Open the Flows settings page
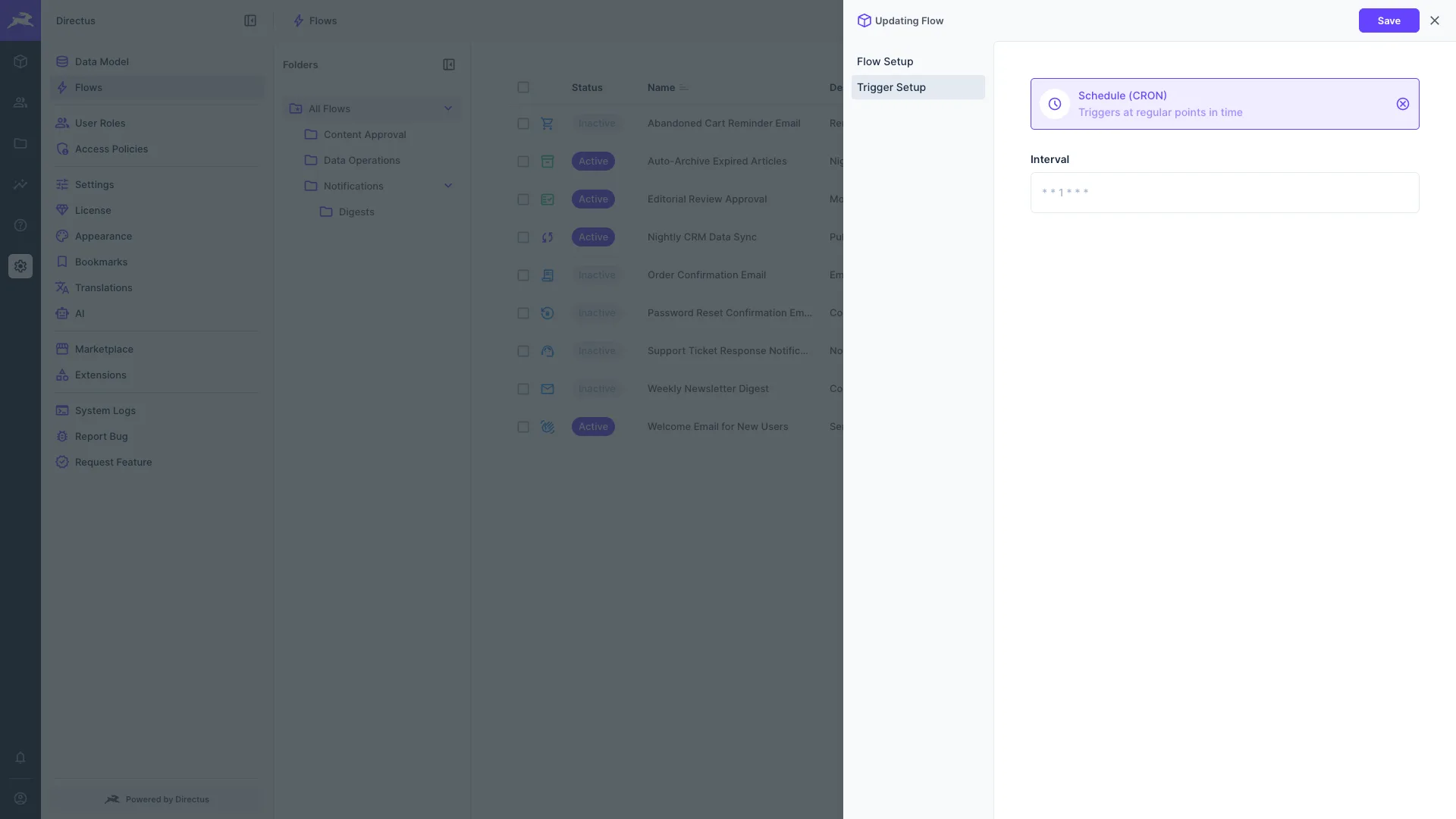 coord(157,87)
